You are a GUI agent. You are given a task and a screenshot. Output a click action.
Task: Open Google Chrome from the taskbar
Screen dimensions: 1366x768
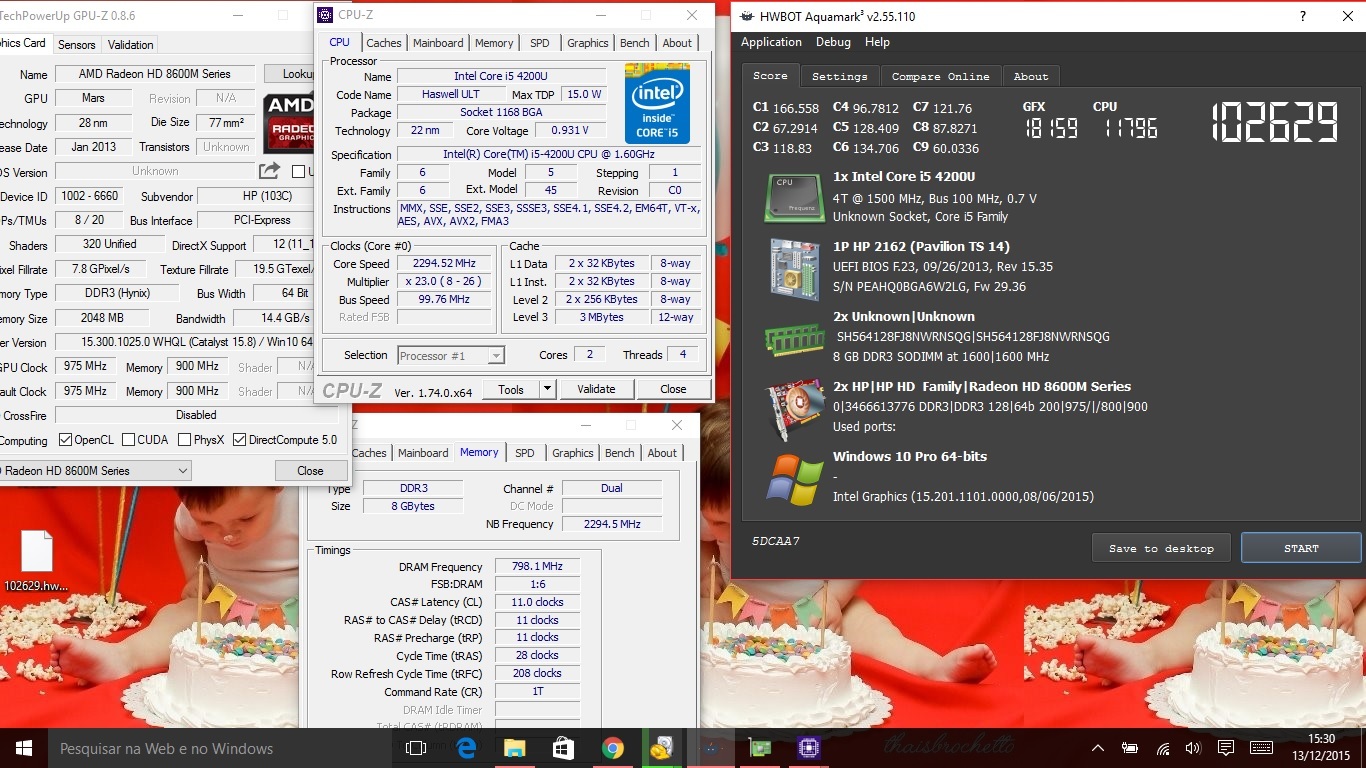pyautogui.click(x=613, y=748)
